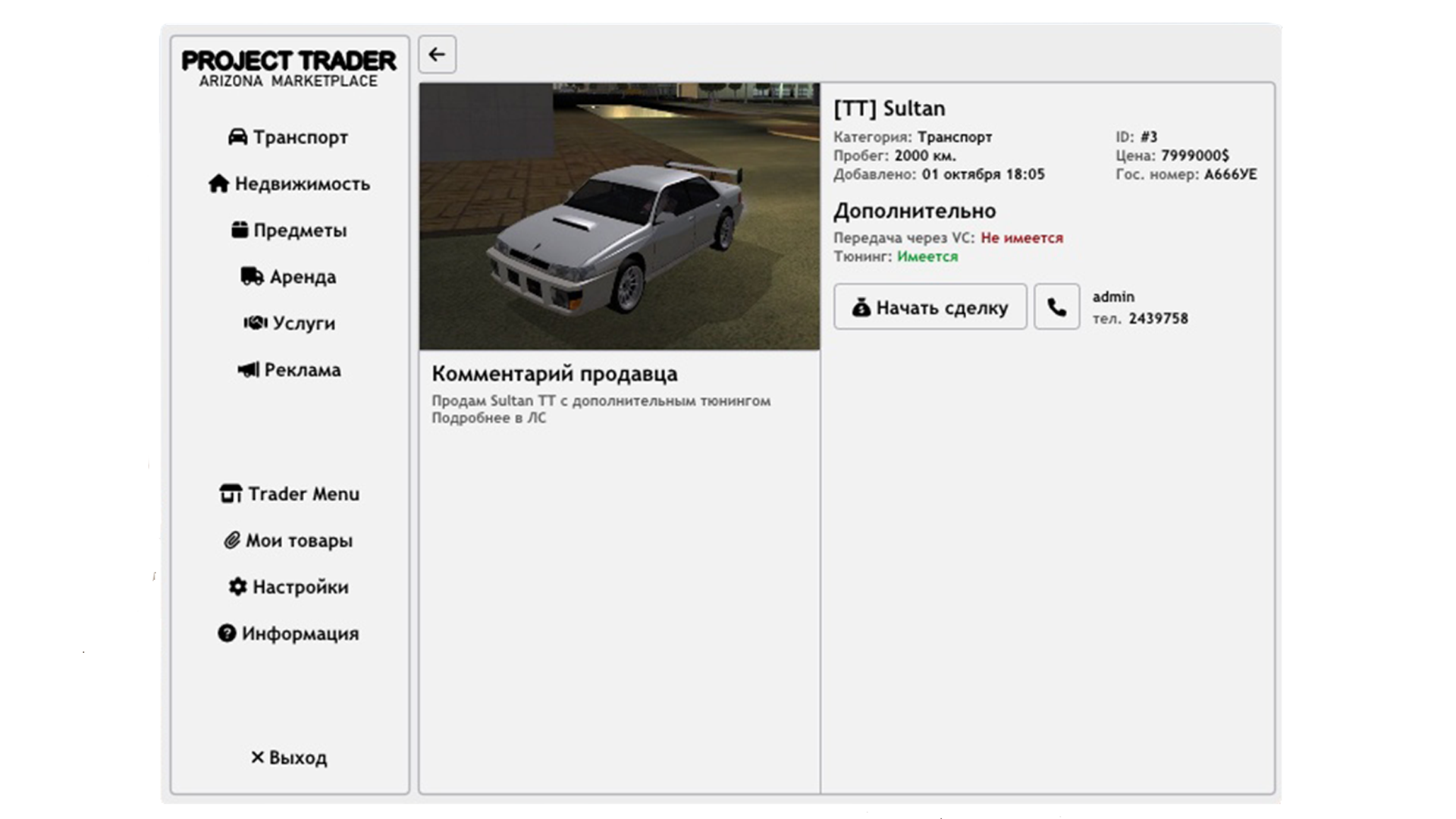This screenshot has height=819, width=1456.
Task: Open Информация page
Action: (288, 633)
